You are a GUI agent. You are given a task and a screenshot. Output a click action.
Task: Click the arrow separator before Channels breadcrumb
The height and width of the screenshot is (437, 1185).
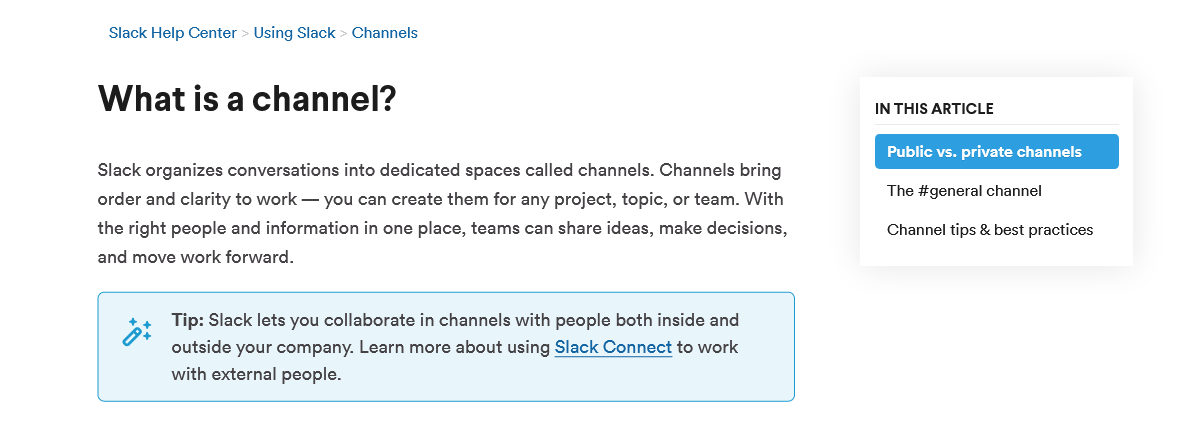(343, 33)
